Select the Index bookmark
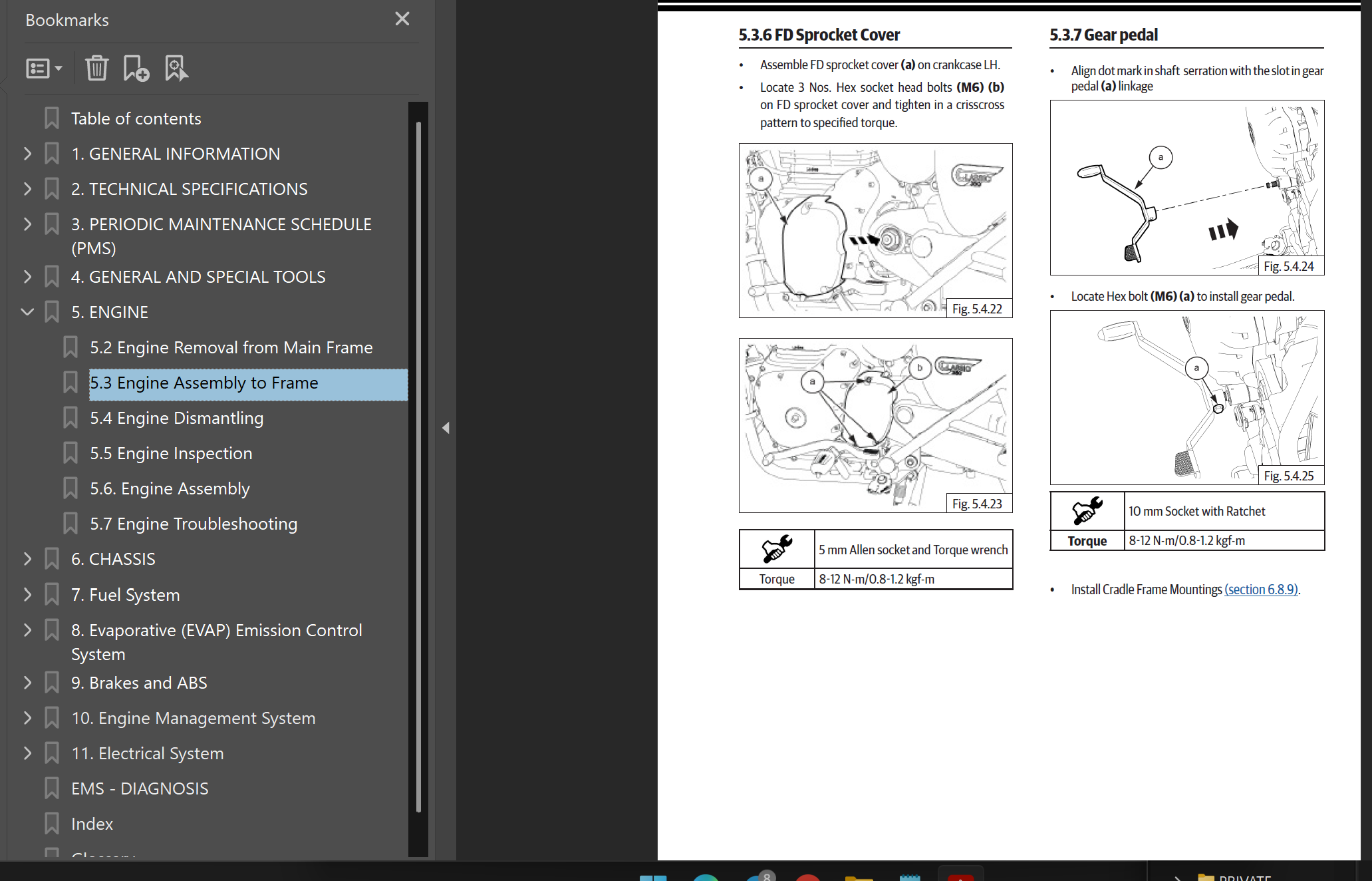The height and width of the screenshot is (881, 1372). [92, 824]
